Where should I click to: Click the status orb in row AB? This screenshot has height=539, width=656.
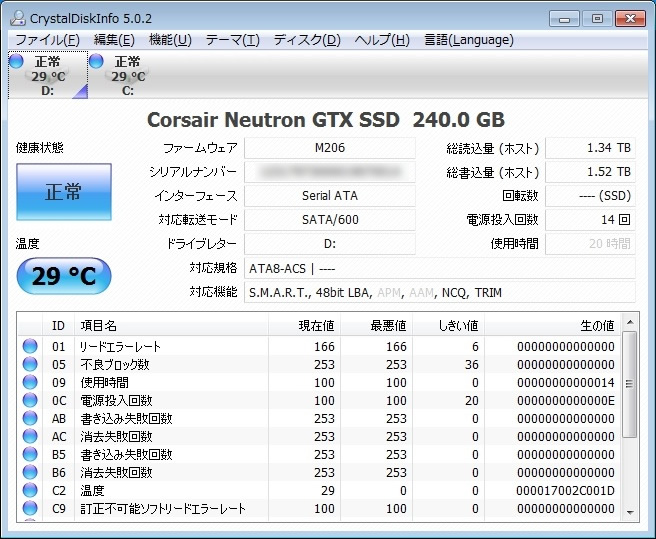coord(30,418)
